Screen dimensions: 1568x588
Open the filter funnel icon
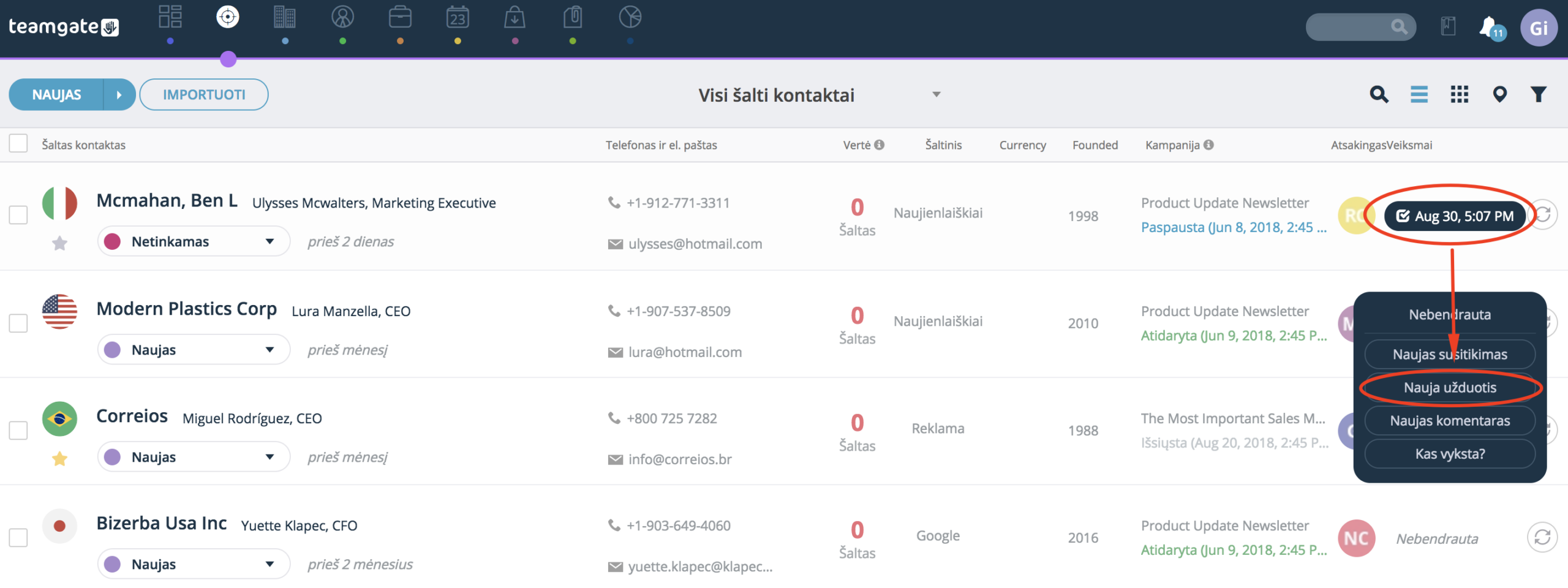click(x=1539, y=94)
